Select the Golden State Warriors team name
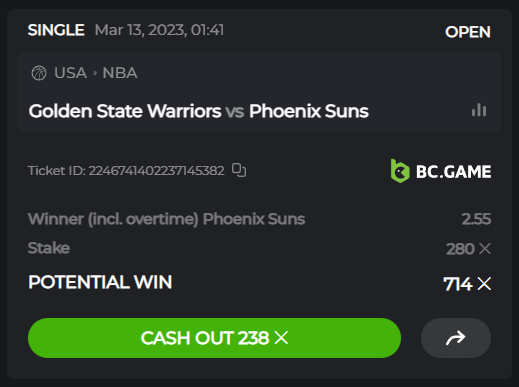The height and width of the screenshot is (387, 519). [125, 111]
